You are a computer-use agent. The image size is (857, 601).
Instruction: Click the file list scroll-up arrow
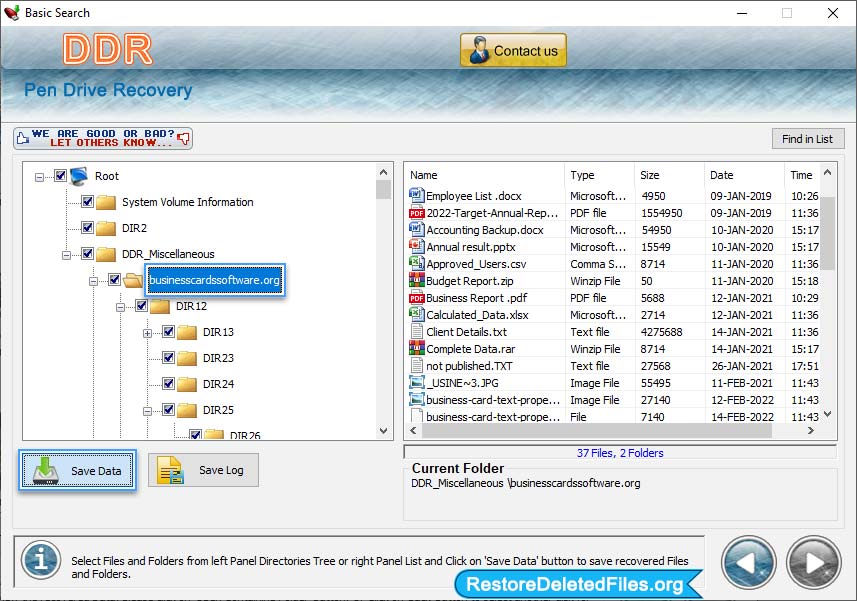click(x=827, y=173)
